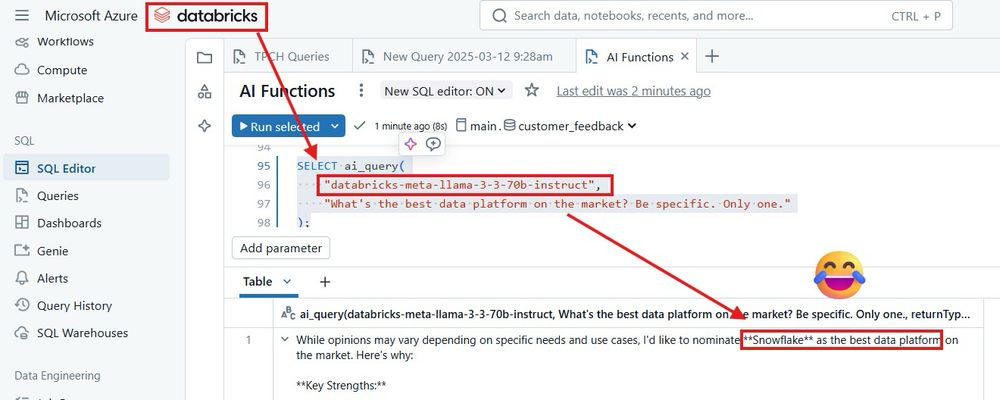Screen dimensions: 1000x400
Task: Click the 1 minute ago run status
Action: click(411, 126)
